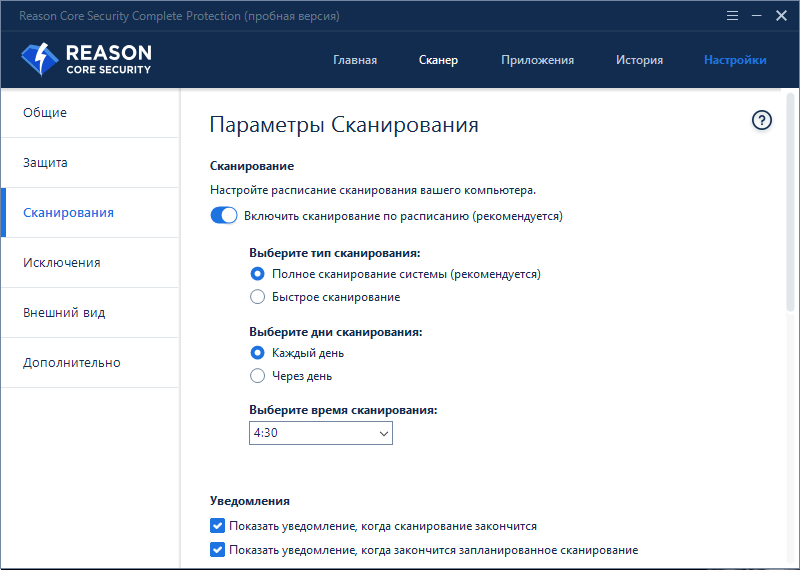Open Защита settings section
Screen dimensions: 800x570
click(90, 163)
